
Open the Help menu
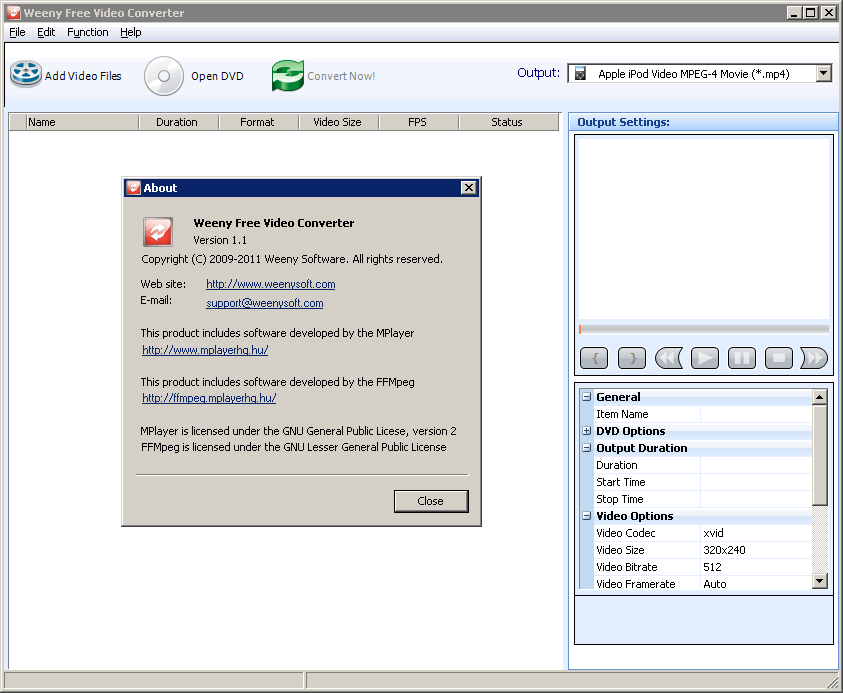[x=131, y=32]
